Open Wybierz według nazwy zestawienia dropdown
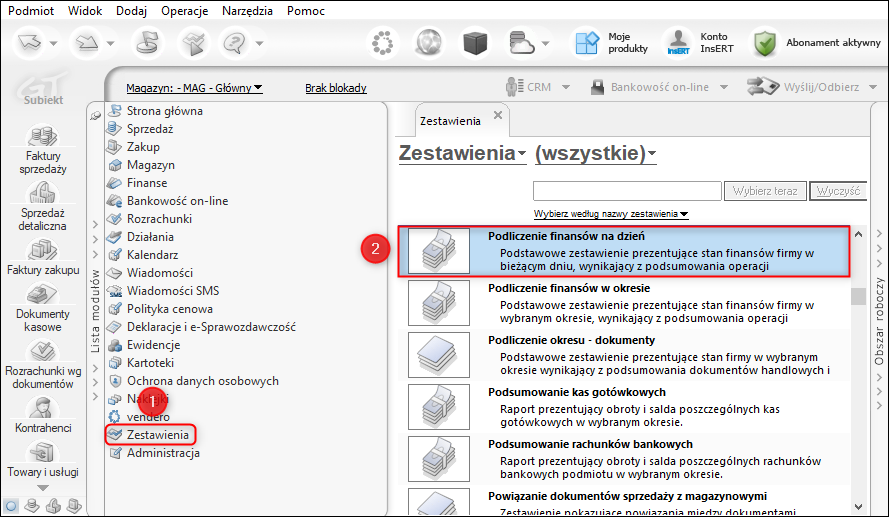 tap(611, 214)
